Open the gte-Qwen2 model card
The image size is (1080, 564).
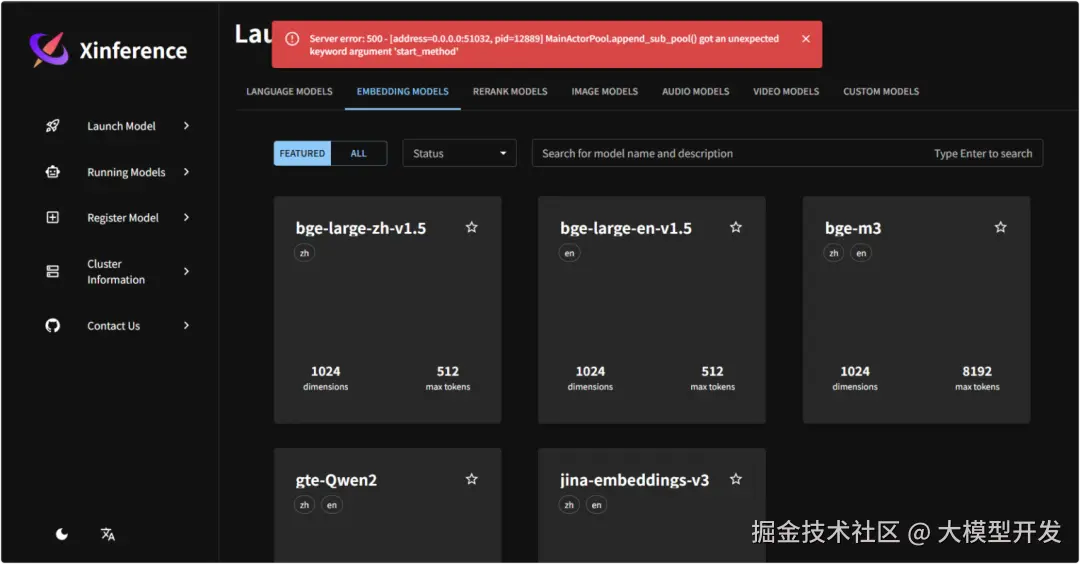[x=388, y=505]
